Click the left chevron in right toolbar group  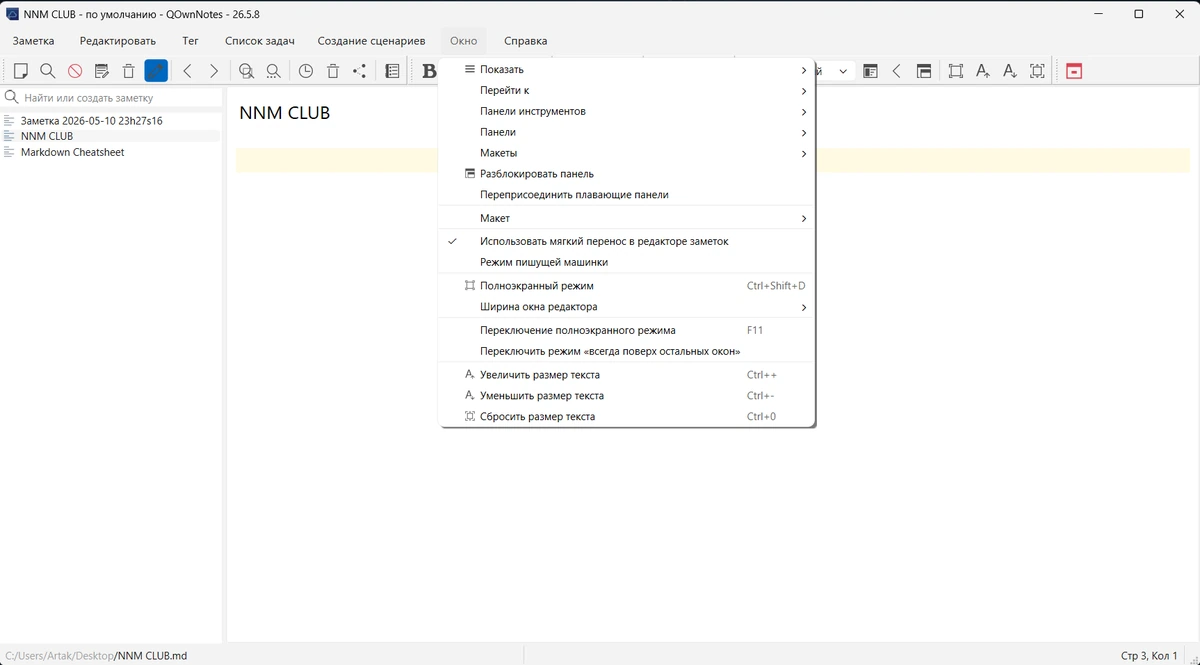pos(897,71)
